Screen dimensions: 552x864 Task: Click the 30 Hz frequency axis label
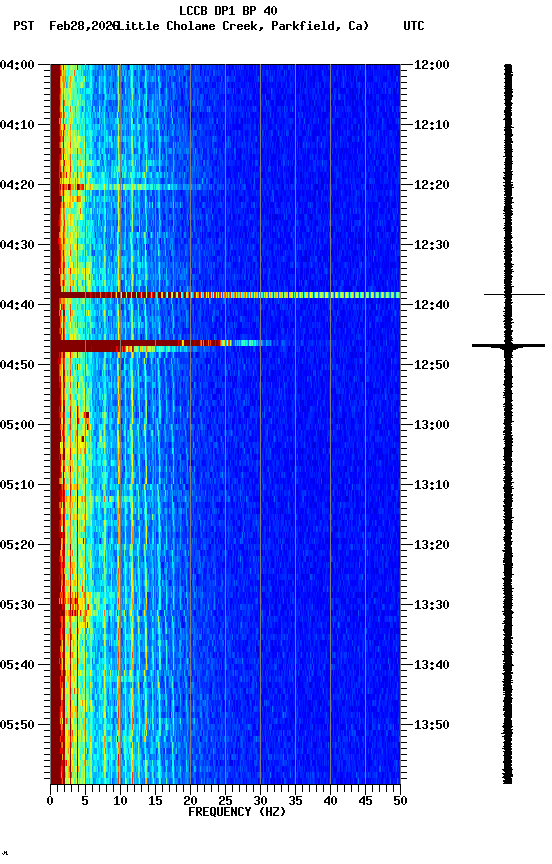[261, 801]
